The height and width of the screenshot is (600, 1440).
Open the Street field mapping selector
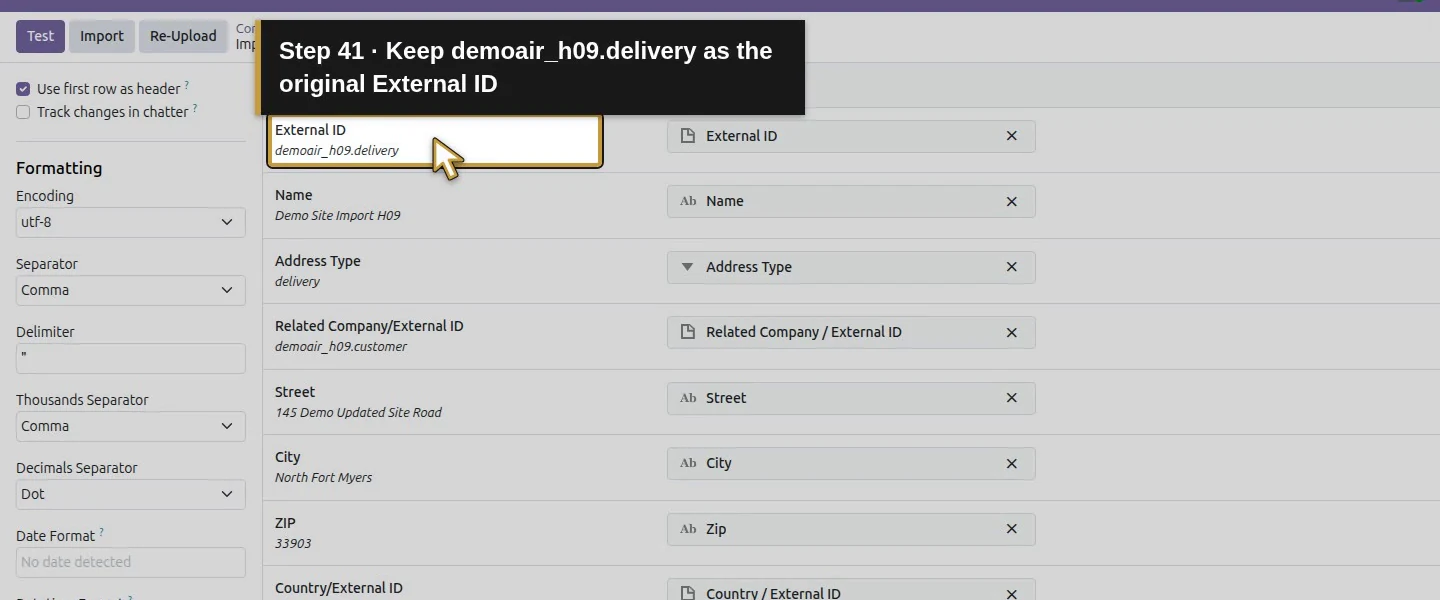[851, 398]
